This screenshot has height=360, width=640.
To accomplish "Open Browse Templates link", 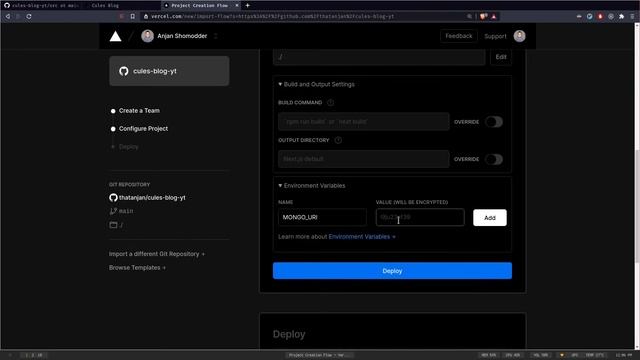I will (137, 268).
